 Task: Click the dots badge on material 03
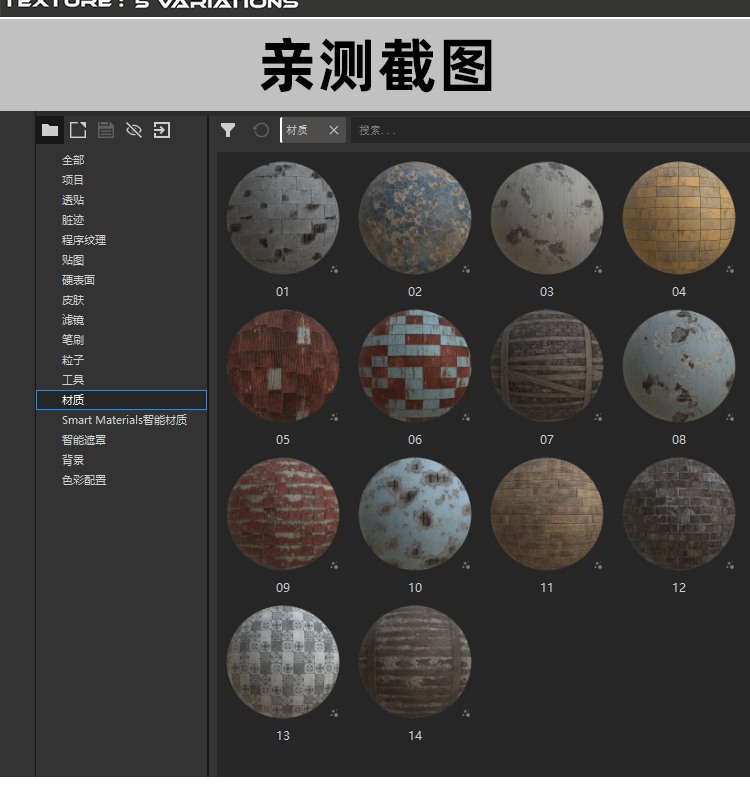point(598,269)
